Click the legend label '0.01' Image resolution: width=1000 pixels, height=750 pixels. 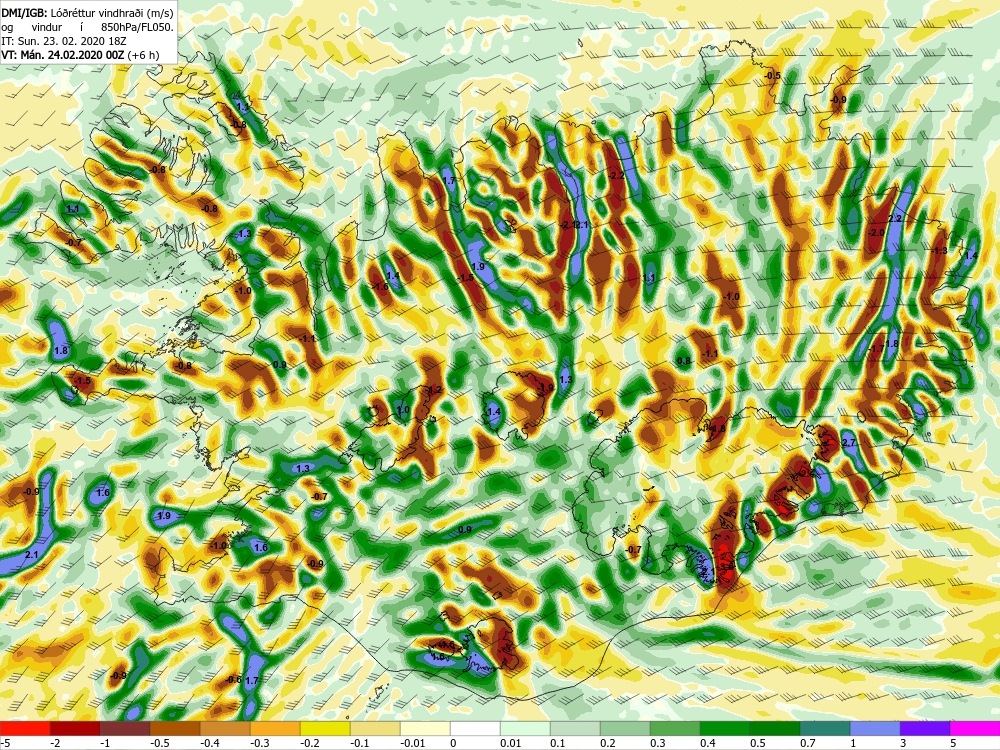(511, 743)
